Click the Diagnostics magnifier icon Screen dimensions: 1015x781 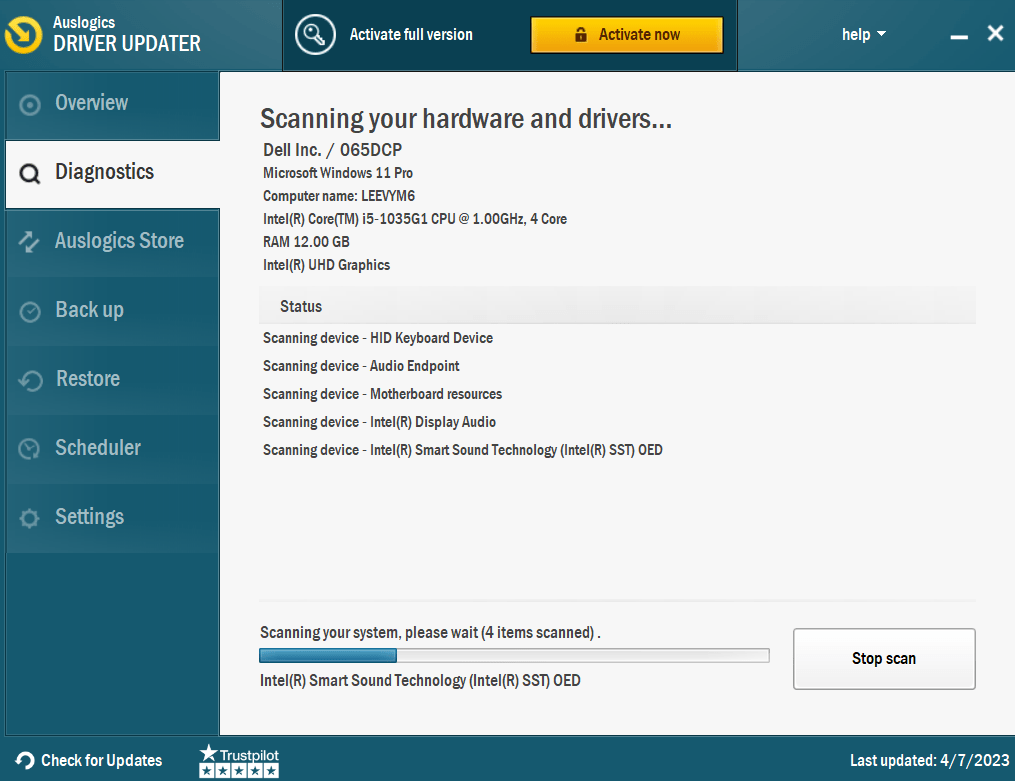click(30, 174)
